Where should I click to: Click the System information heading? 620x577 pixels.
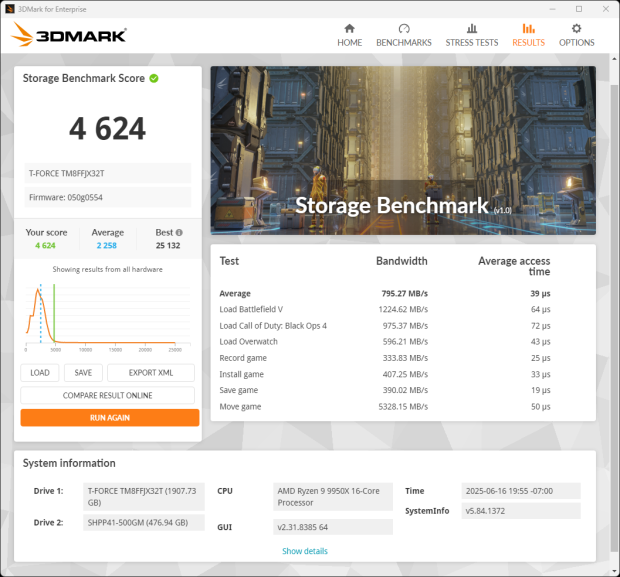point(69,463)
